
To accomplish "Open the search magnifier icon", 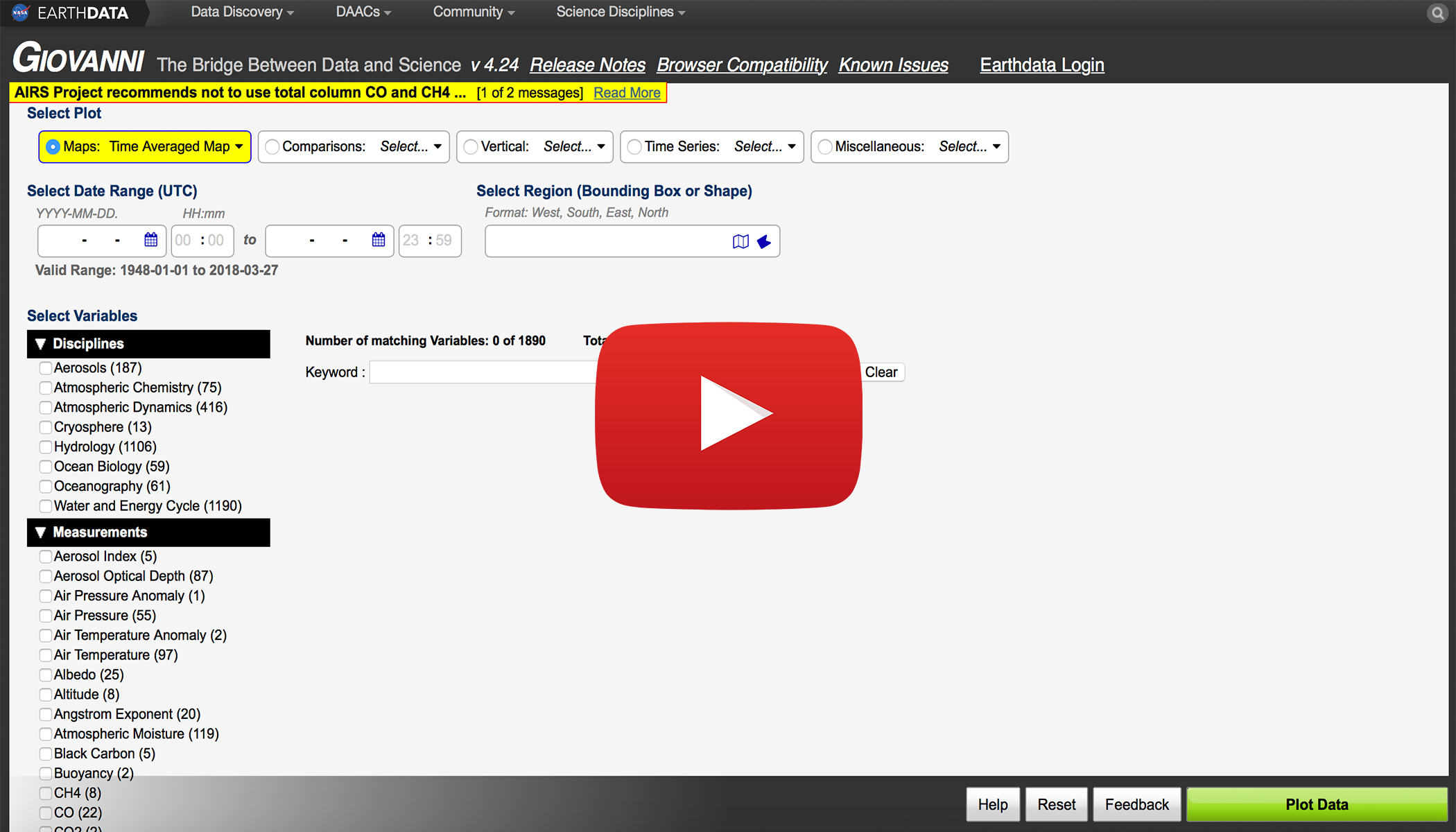I will [1437, 13].
